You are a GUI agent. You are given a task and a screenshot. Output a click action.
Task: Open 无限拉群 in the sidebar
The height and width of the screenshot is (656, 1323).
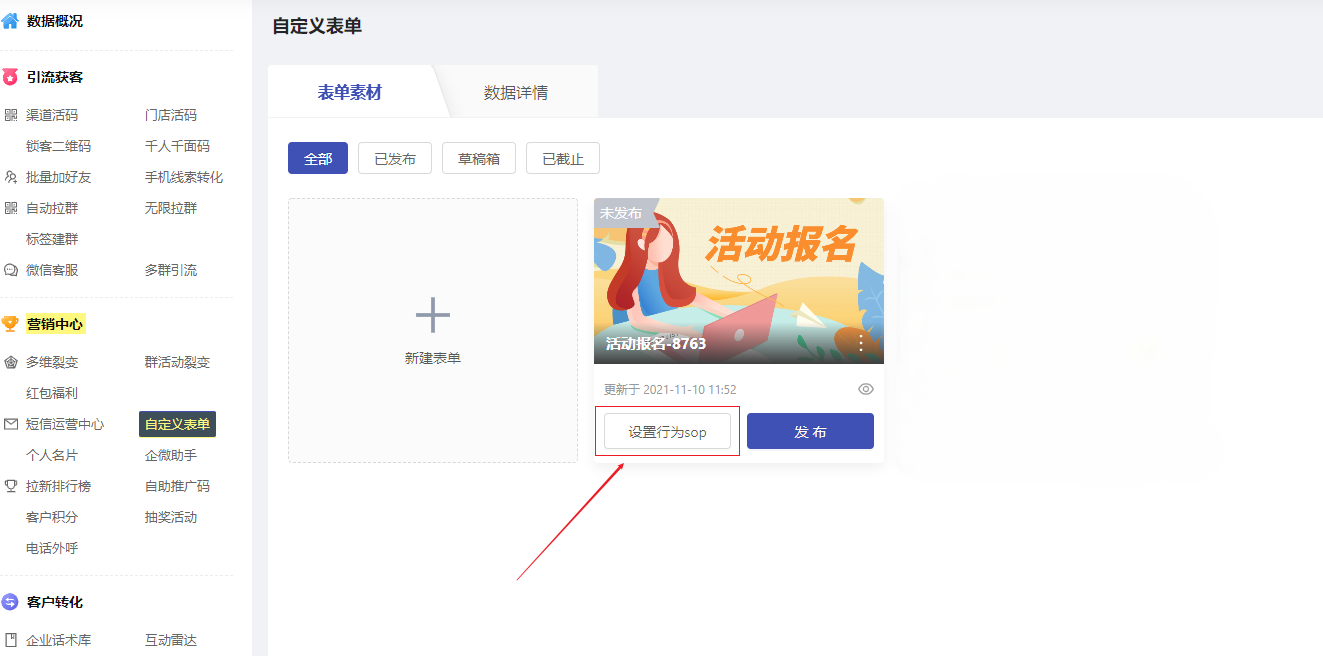(x=171, y=208)
